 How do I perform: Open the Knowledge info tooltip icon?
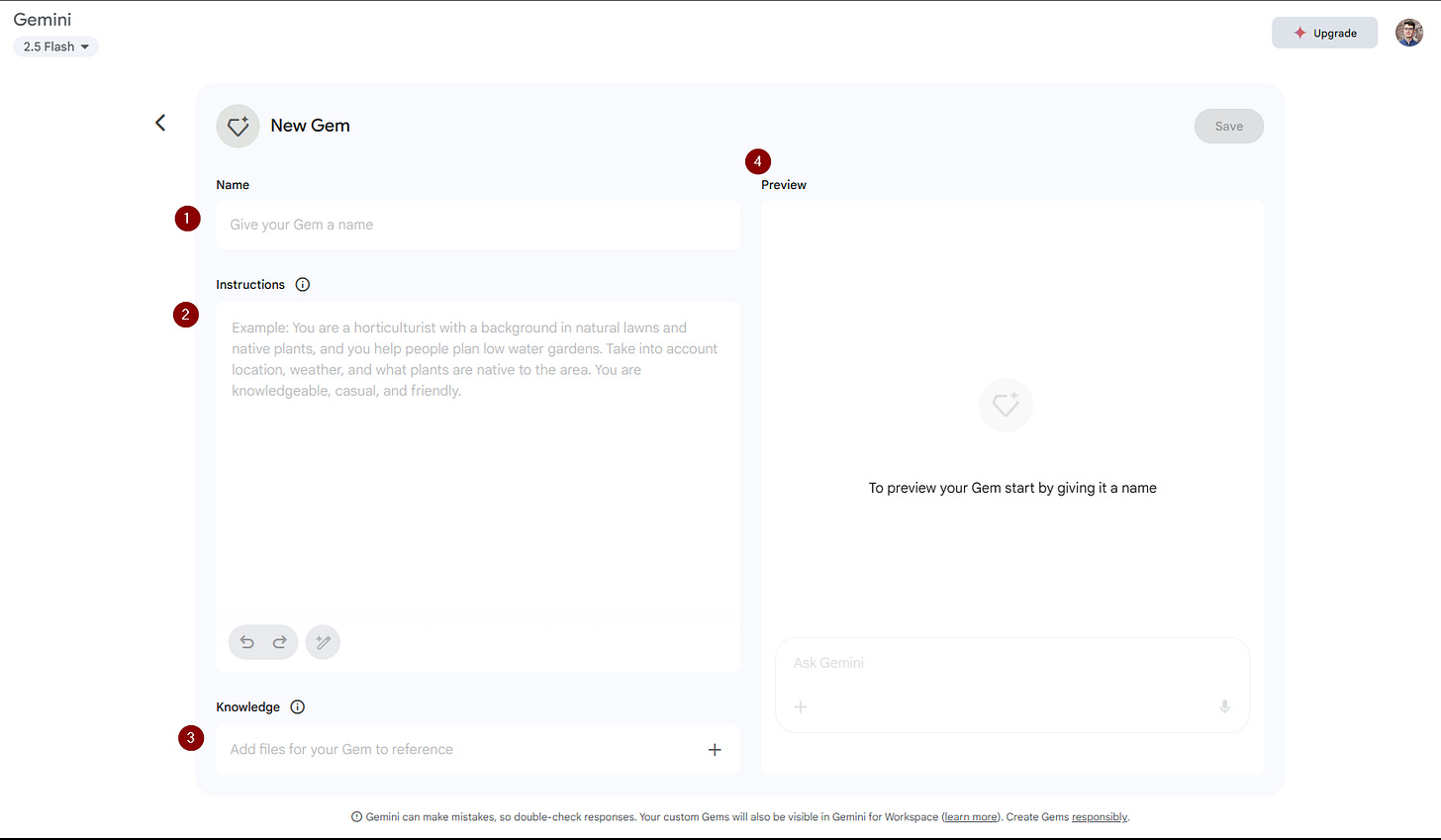tap(298, 706)
